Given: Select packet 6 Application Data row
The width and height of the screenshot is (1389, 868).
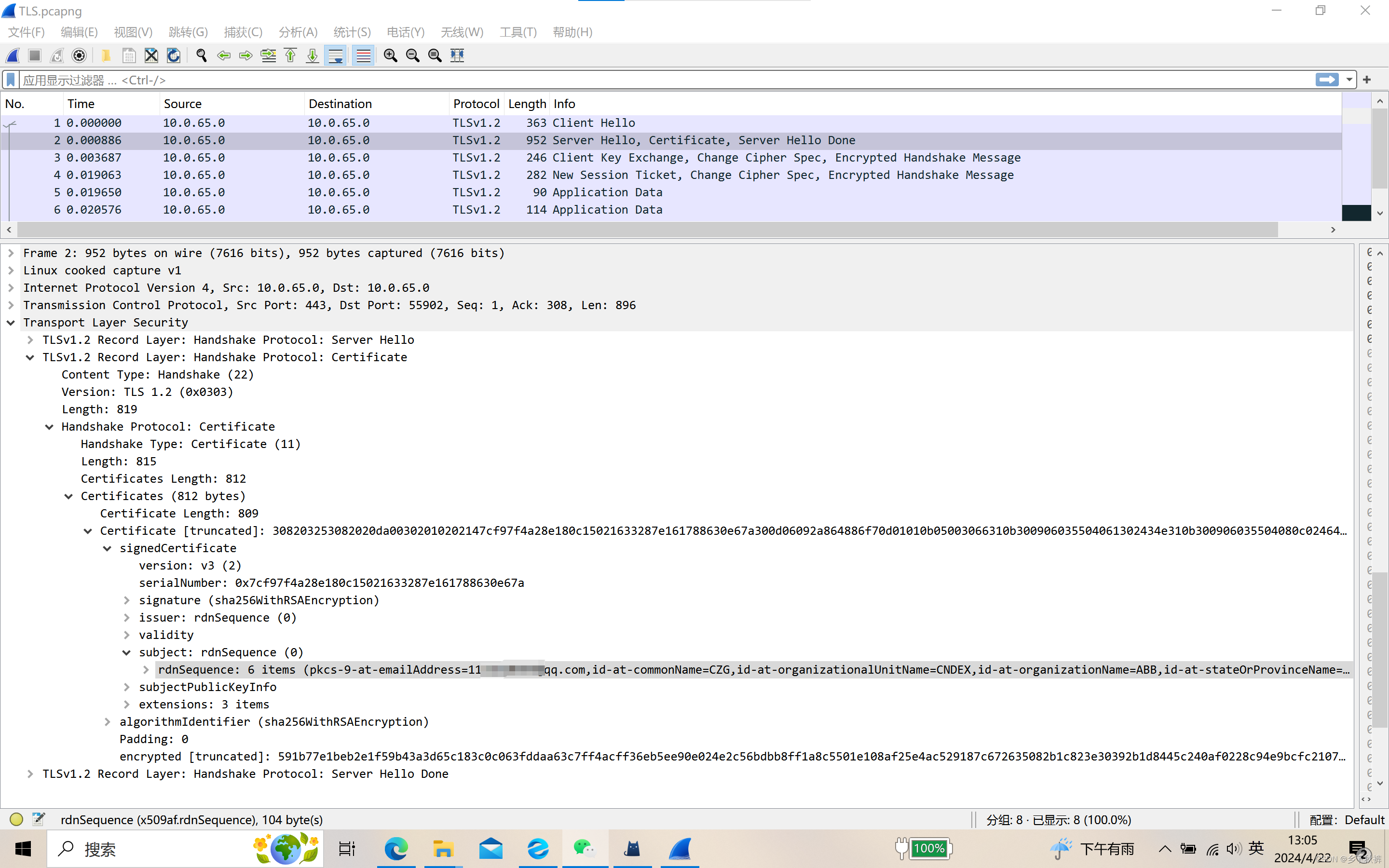Looking at the screenshot, I should (671, 210).
